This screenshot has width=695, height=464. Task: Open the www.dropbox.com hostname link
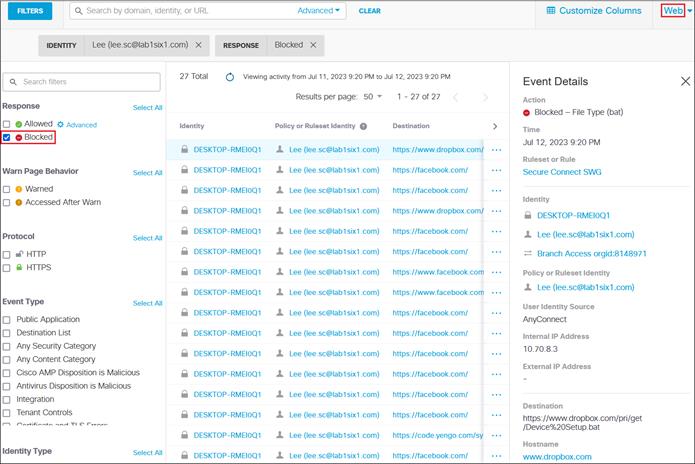click(x=557, y=456)
